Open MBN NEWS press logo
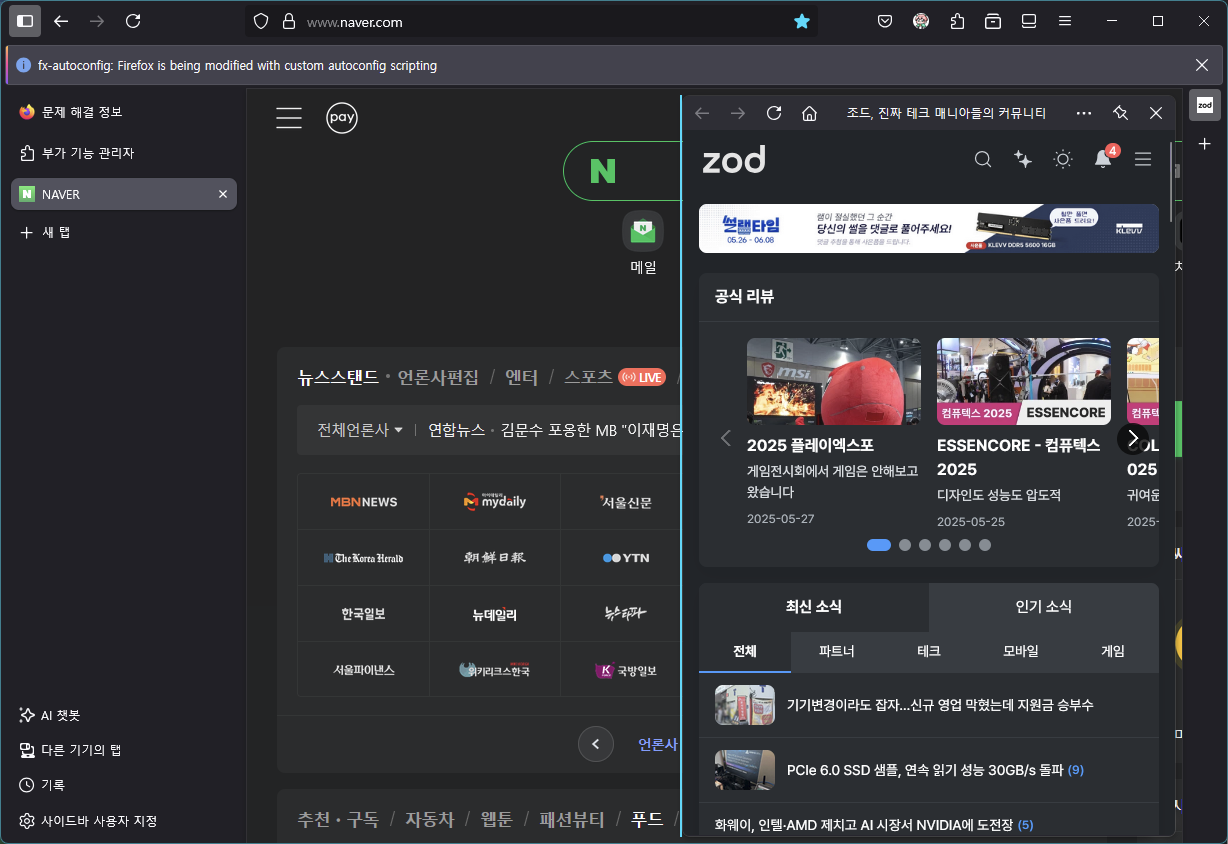The image size is (1228, 844). tap(364, 502)
